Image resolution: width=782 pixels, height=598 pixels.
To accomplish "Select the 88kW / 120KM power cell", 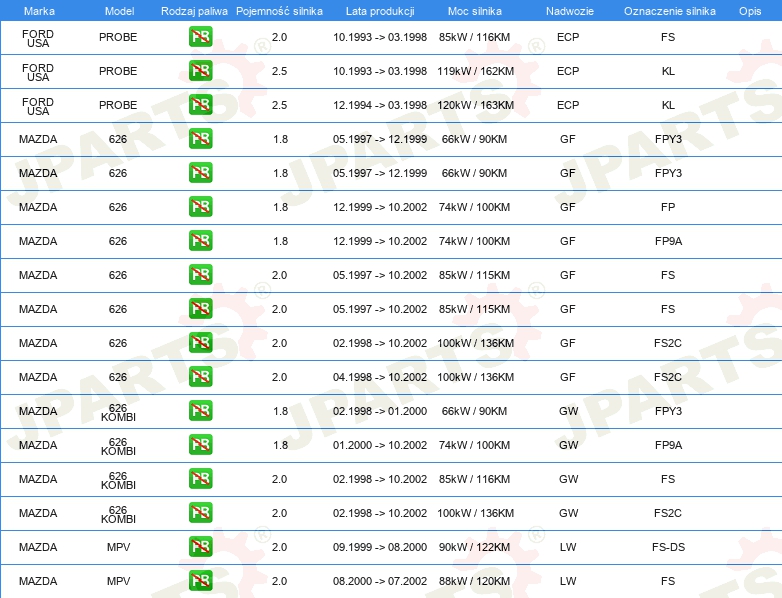I will [474, 581].
